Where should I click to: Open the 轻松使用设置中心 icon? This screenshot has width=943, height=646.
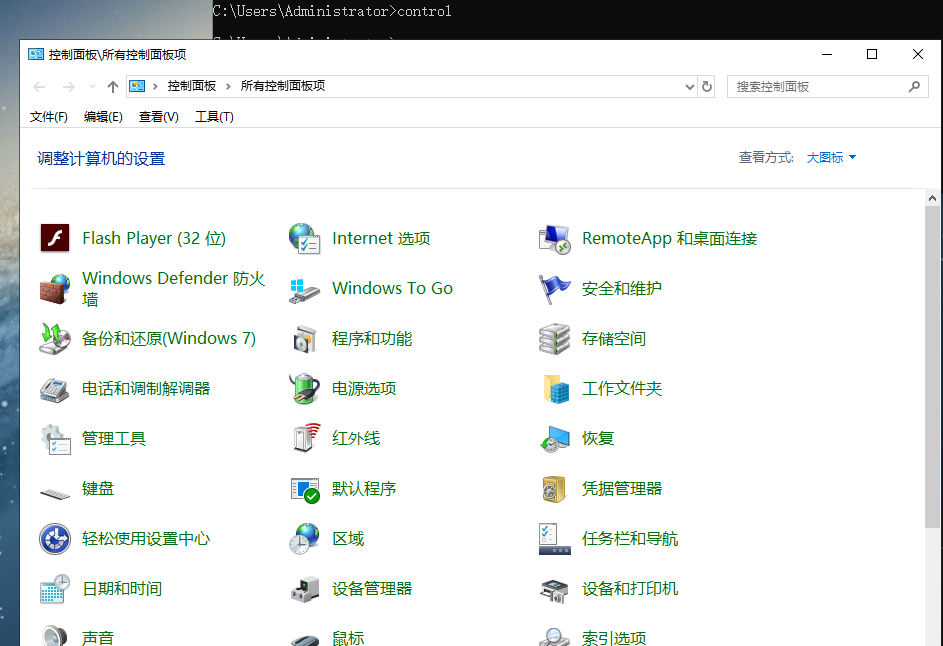coord(55,539)
